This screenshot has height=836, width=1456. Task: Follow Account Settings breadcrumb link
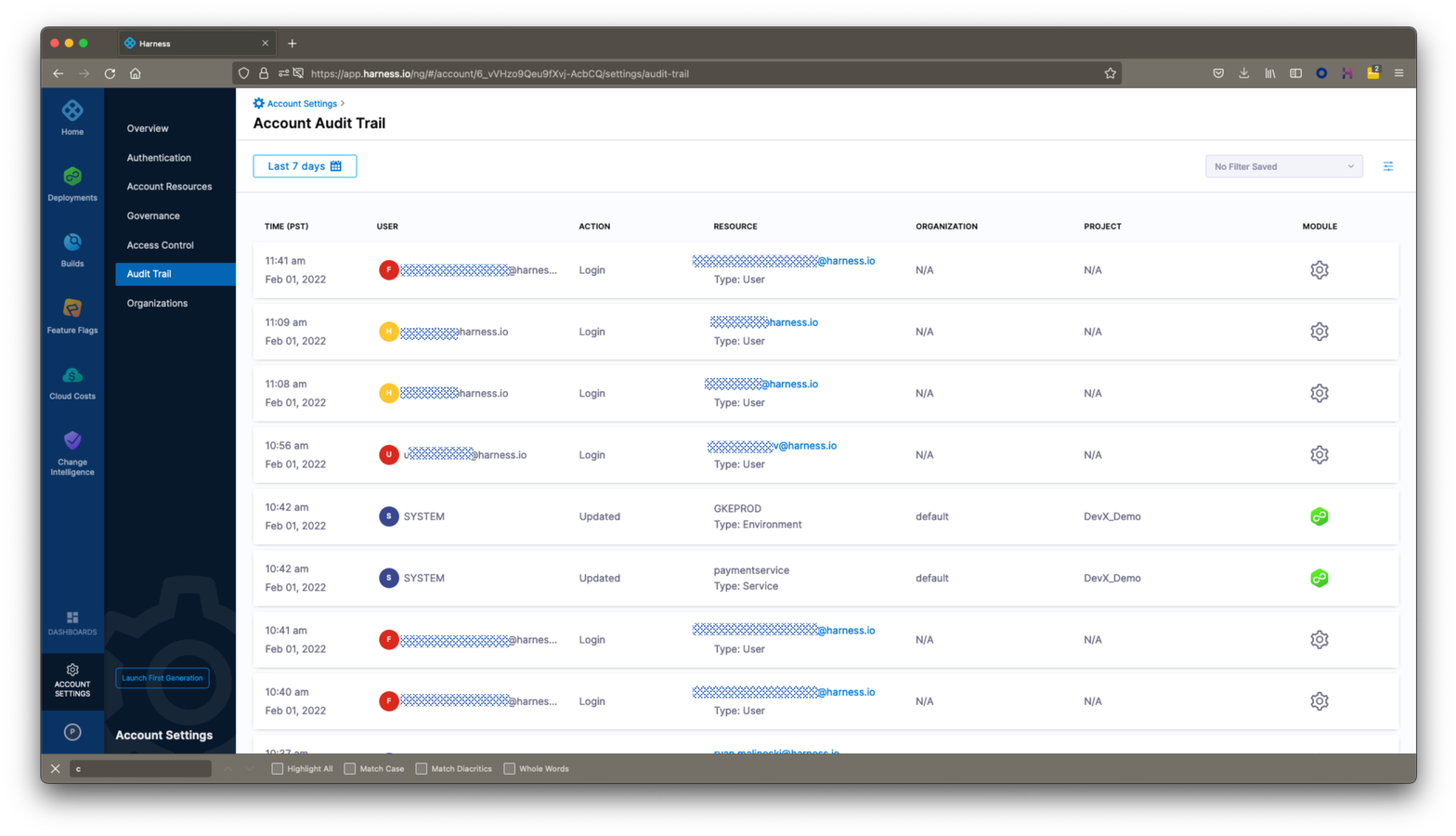coord(302,104)
